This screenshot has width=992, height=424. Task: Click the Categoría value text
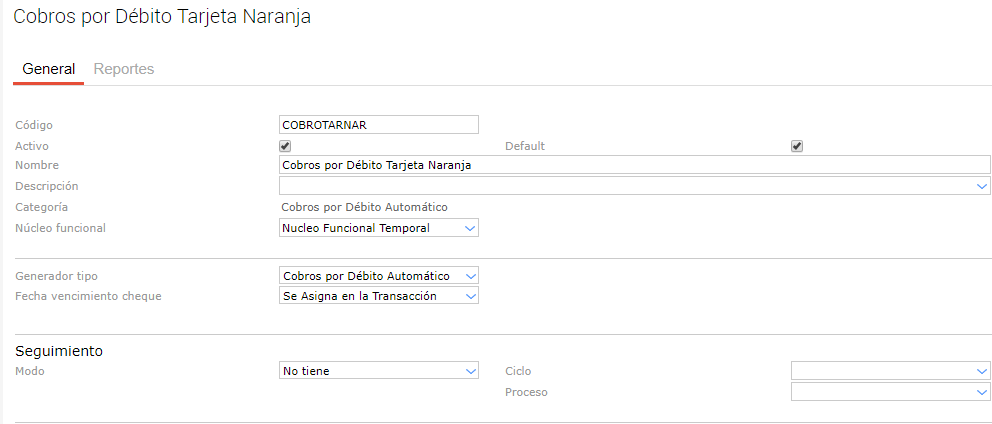tap(365, 207)
